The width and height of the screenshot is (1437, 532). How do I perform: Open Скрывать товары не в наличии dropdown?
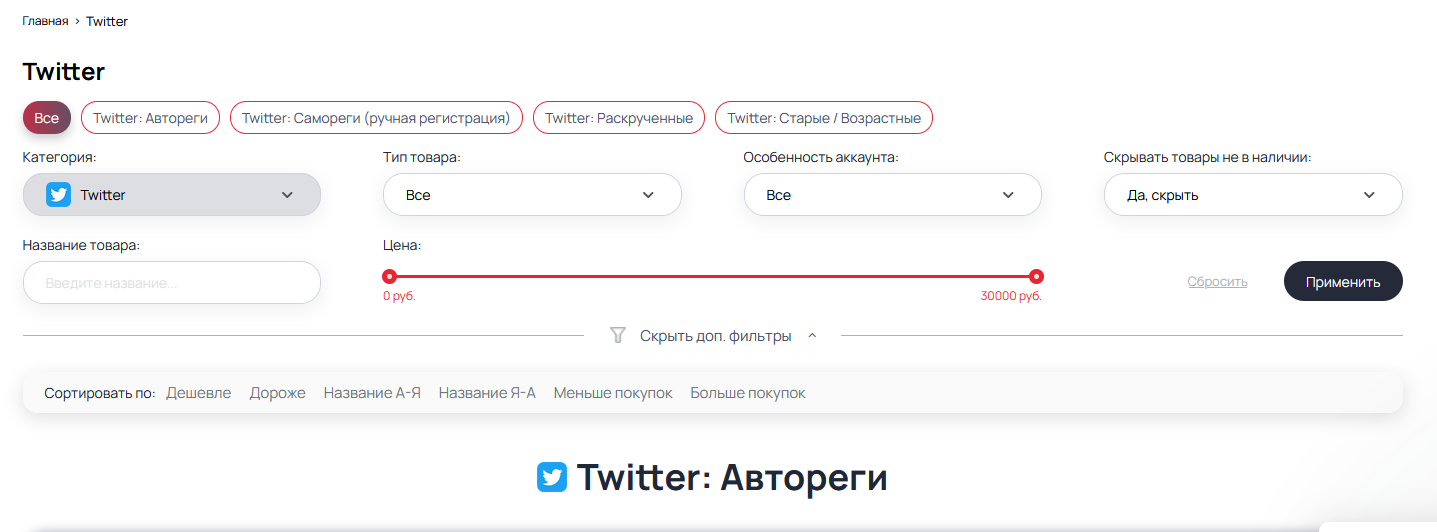tap(1252, 195)
